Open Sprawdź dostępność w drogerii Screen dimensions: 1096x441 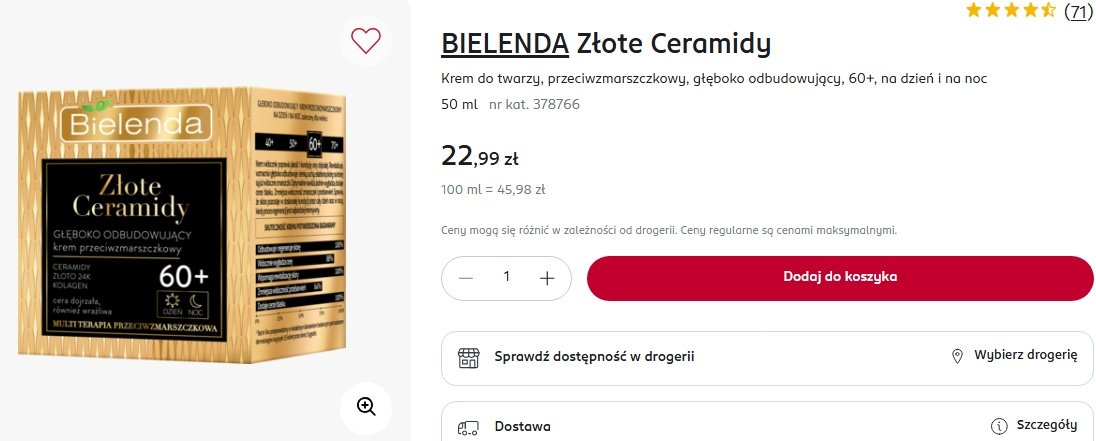594,357
